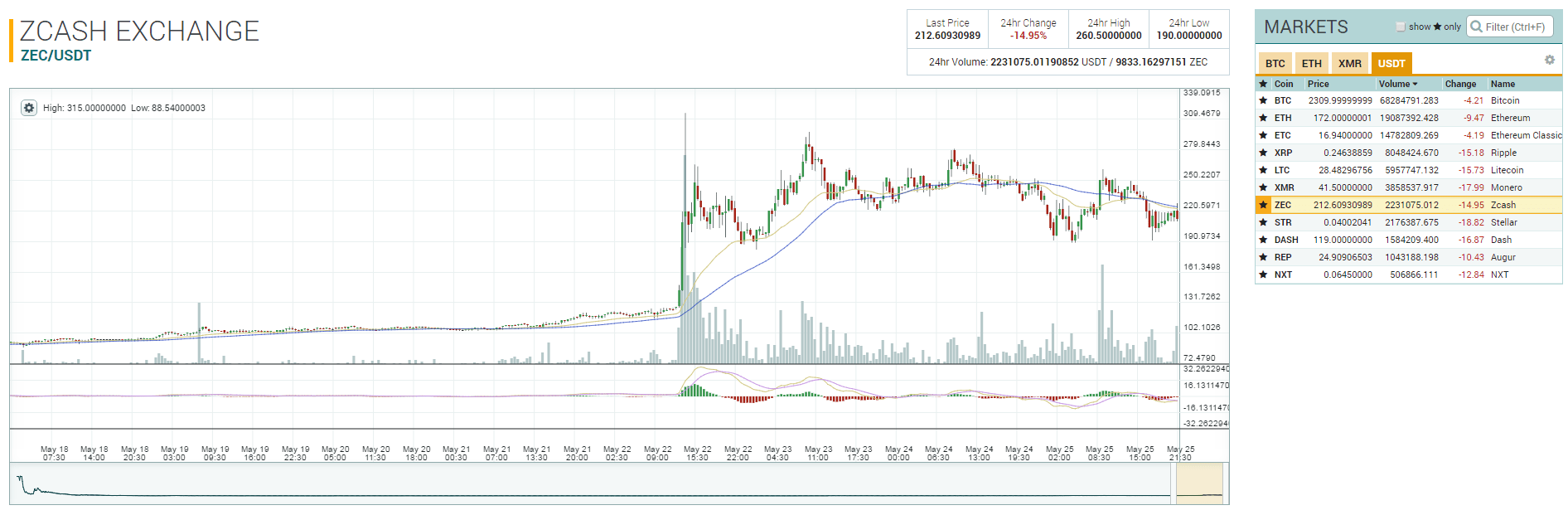The image size is (1568, 515).
Task: Sort markets by the star column header
Action: point(1263,84)
